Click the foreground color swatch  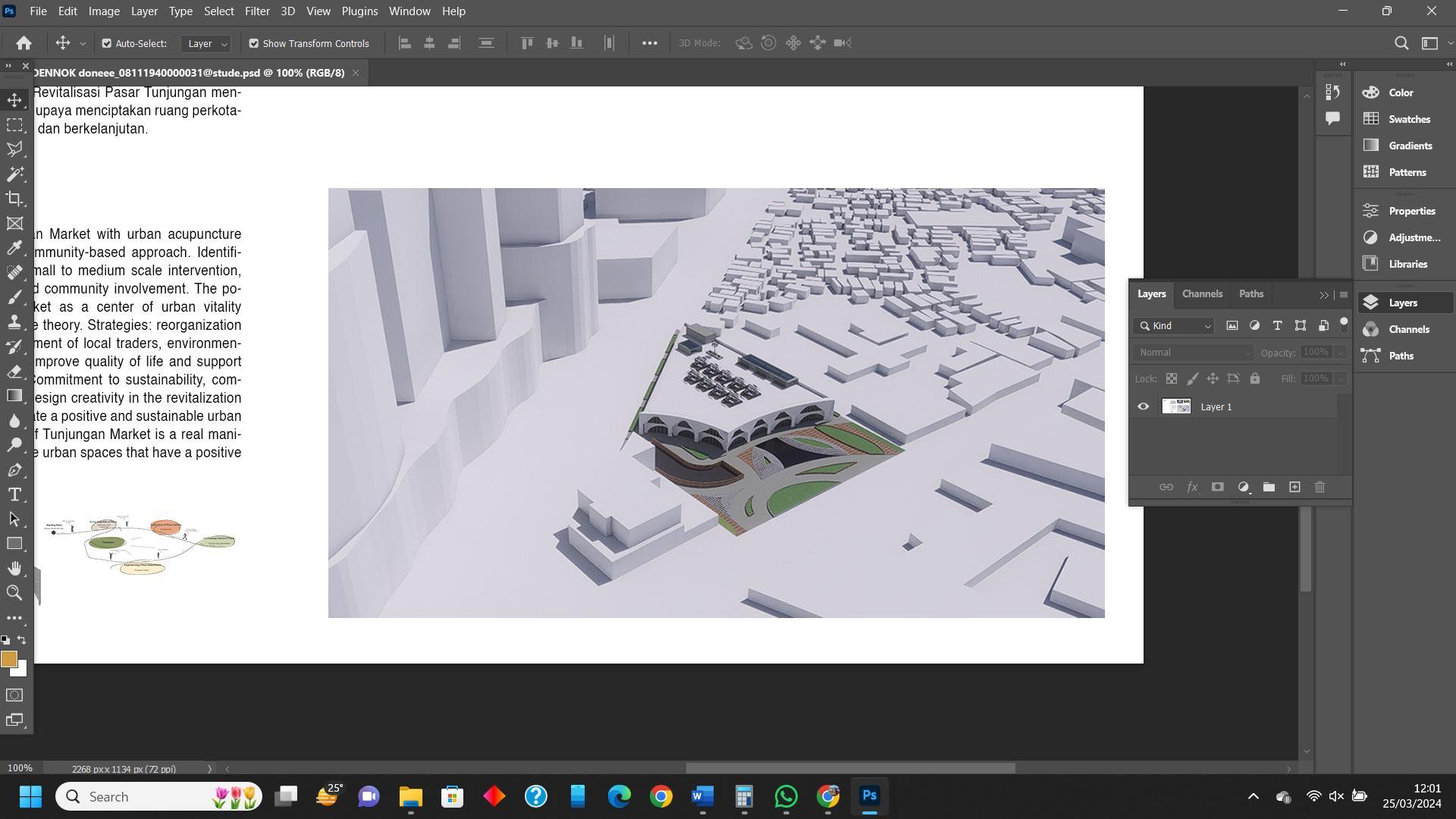point(8,659)
